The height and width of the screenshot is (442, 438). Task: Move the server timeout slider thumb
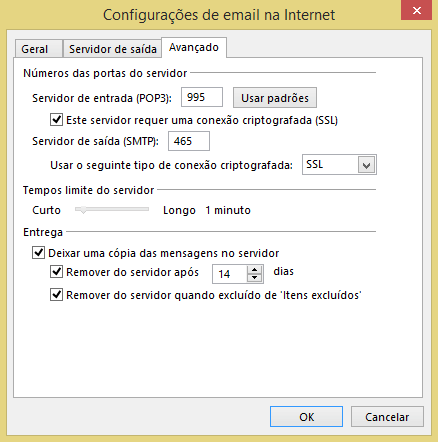(x=83, y=210)
